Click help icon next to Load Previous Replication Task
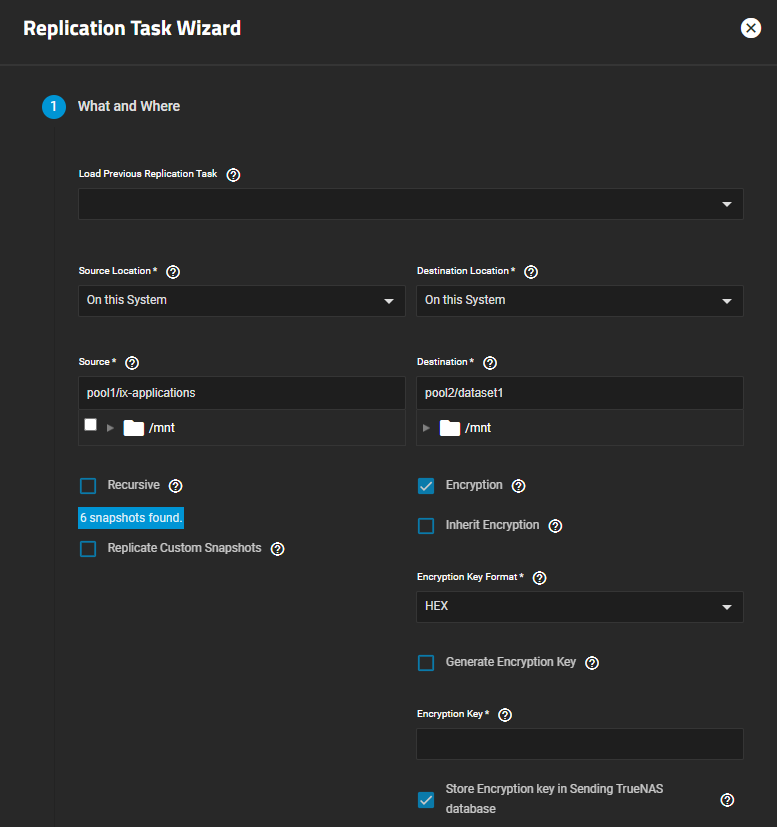 coord(233,174)
